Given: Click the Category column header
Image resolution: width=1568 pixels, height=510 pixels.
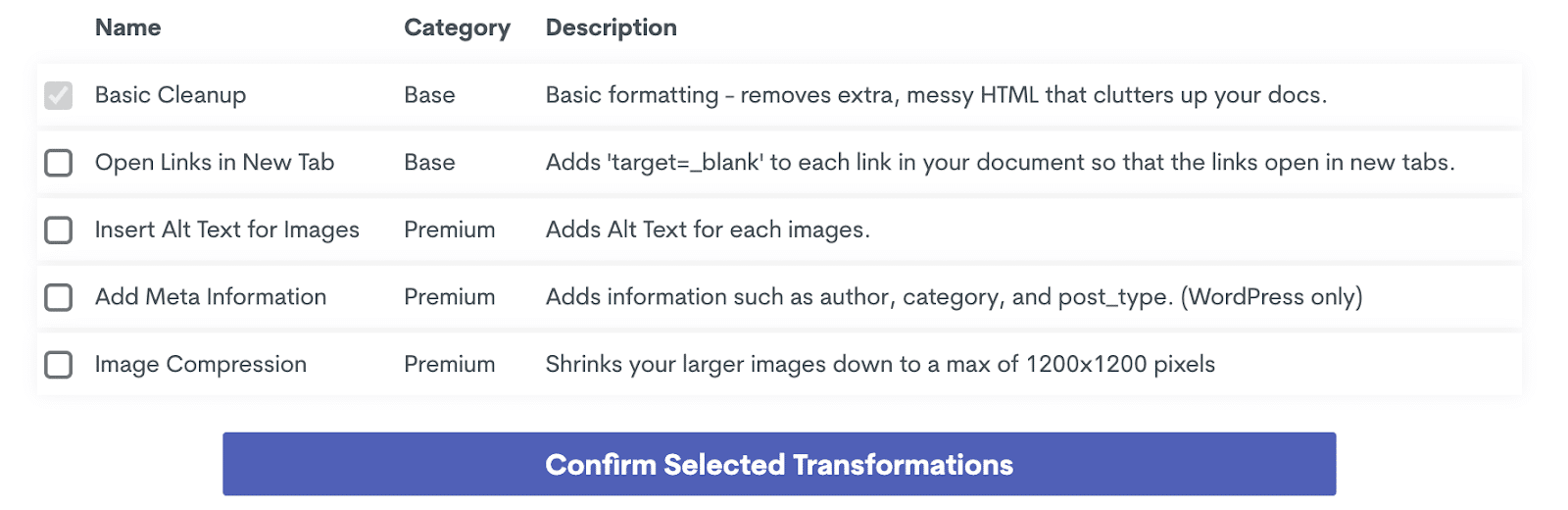Looking at the screenshot, I should click(x=457, y=27).
